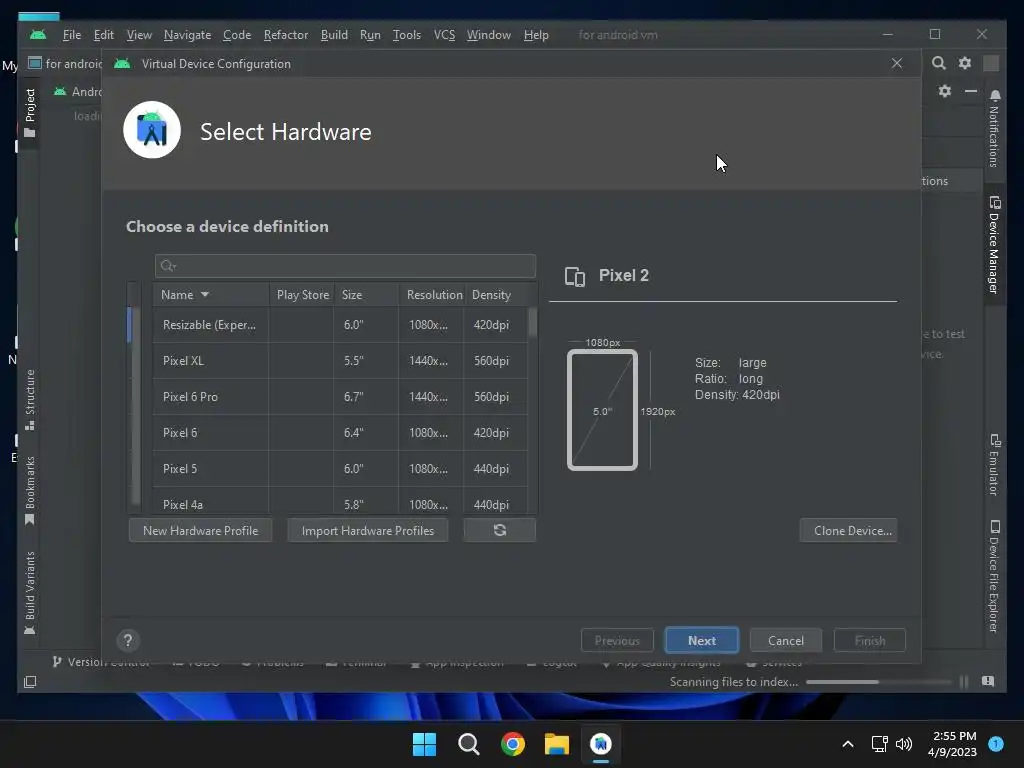Sort by Resolution column header
This screenshot has width=1024, height=768.
pyautogui.click(x=432, y=295)
